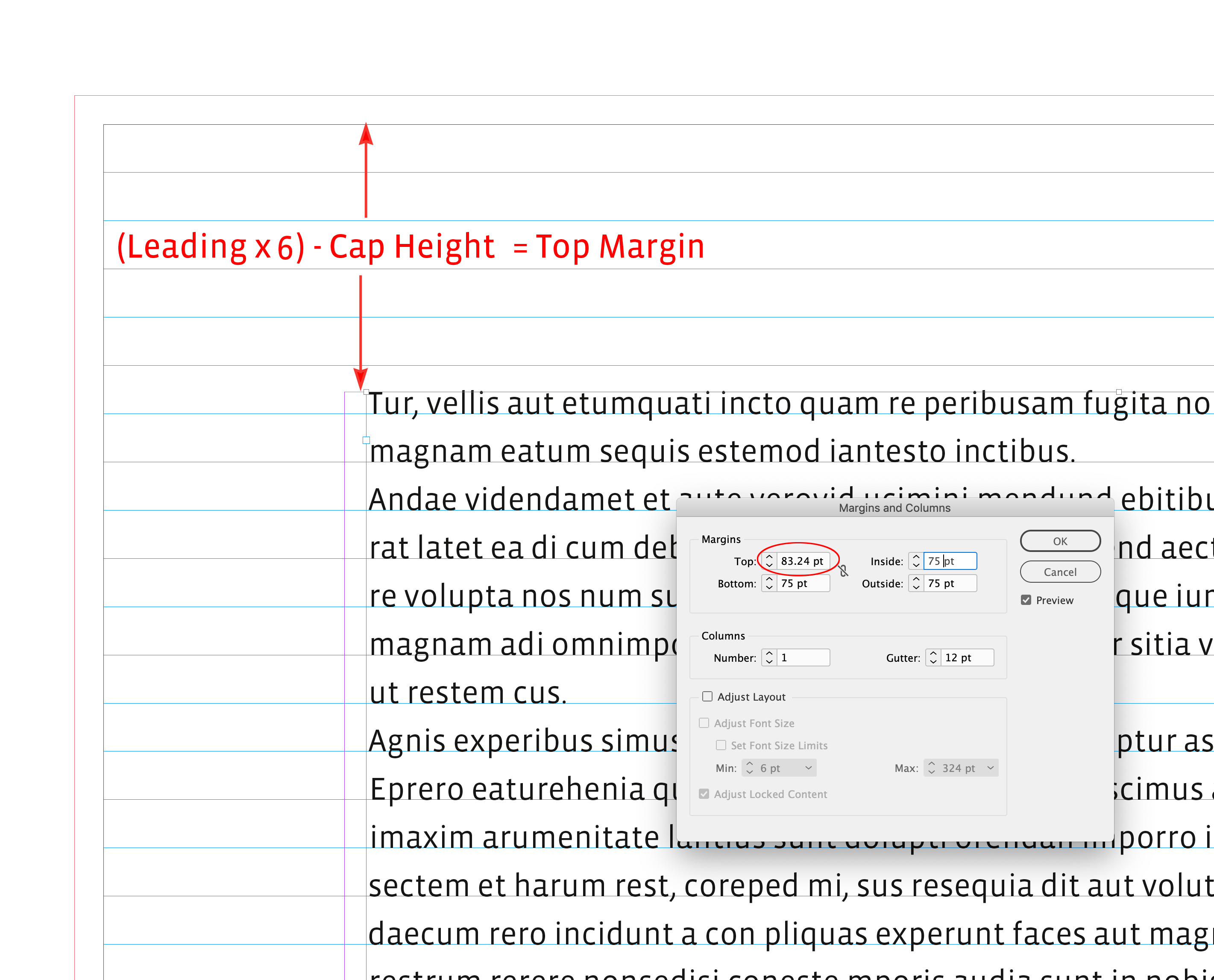Click the Outside margin stepper arrows

[915, 583]
